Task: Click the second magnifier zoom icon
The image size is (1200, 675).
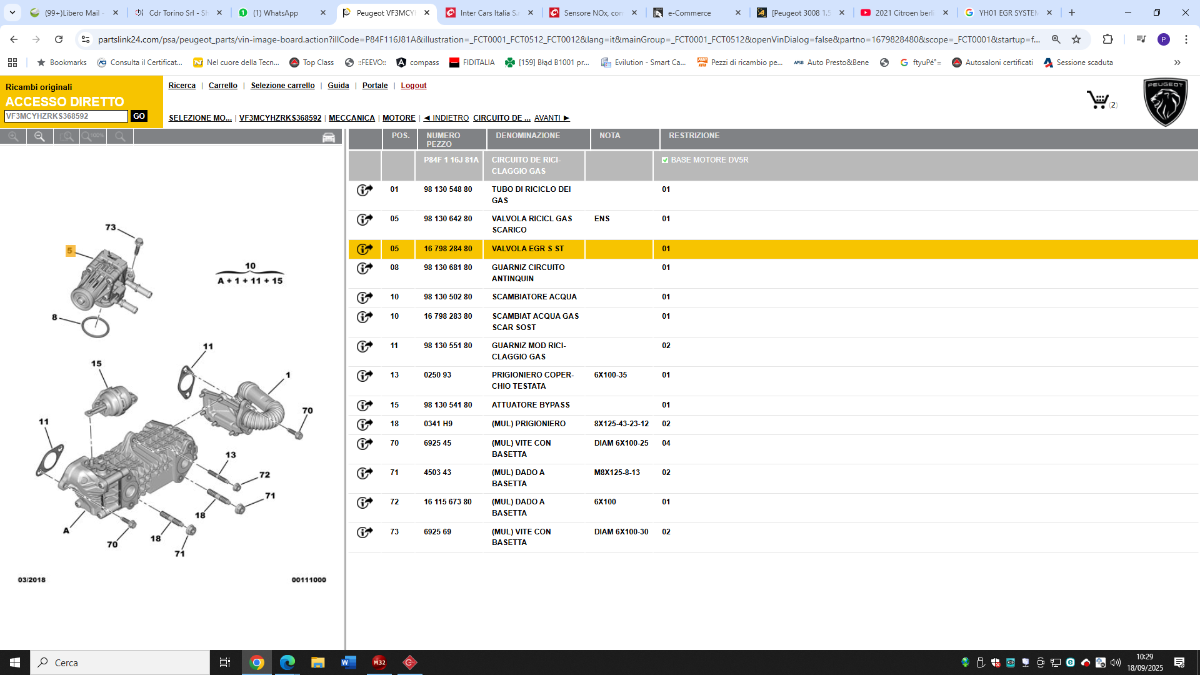Action: click(x=40, y=136)
